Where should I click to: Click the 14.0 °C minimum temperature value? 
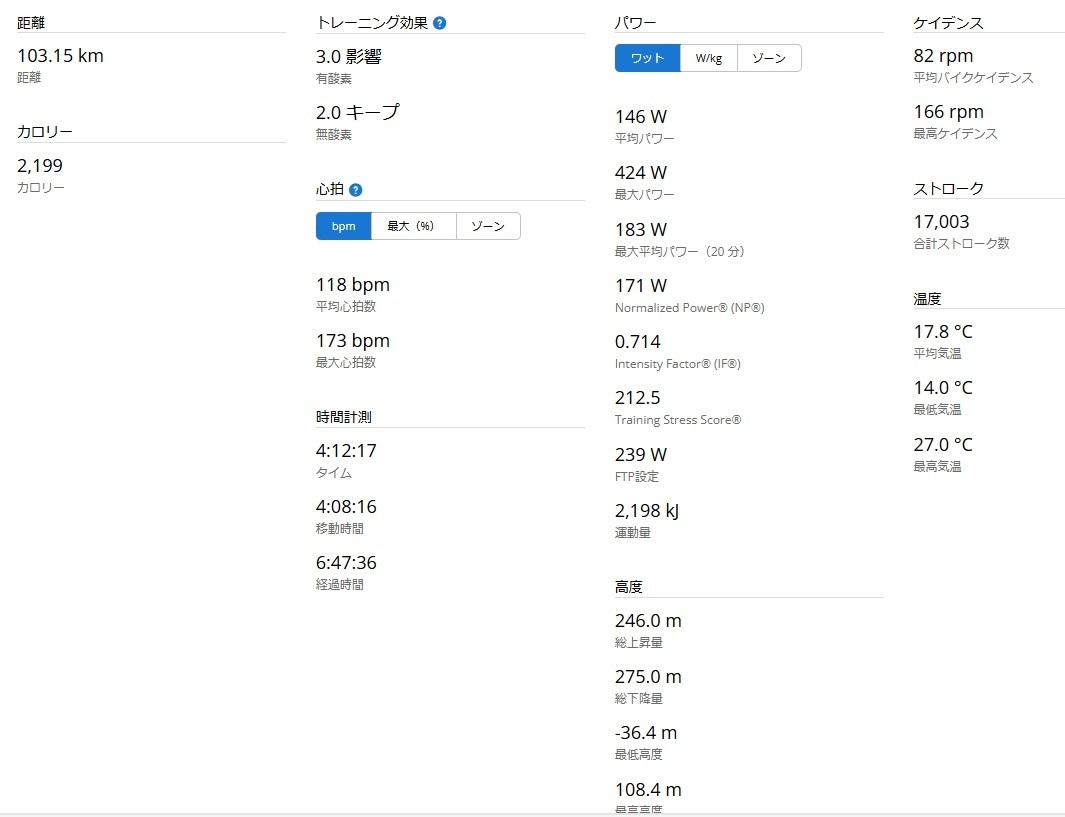[943, 388]
